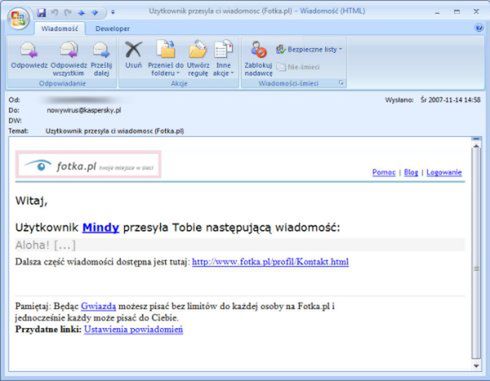Click the Redo icon in quick access toolbar

[x=68, y=12]
